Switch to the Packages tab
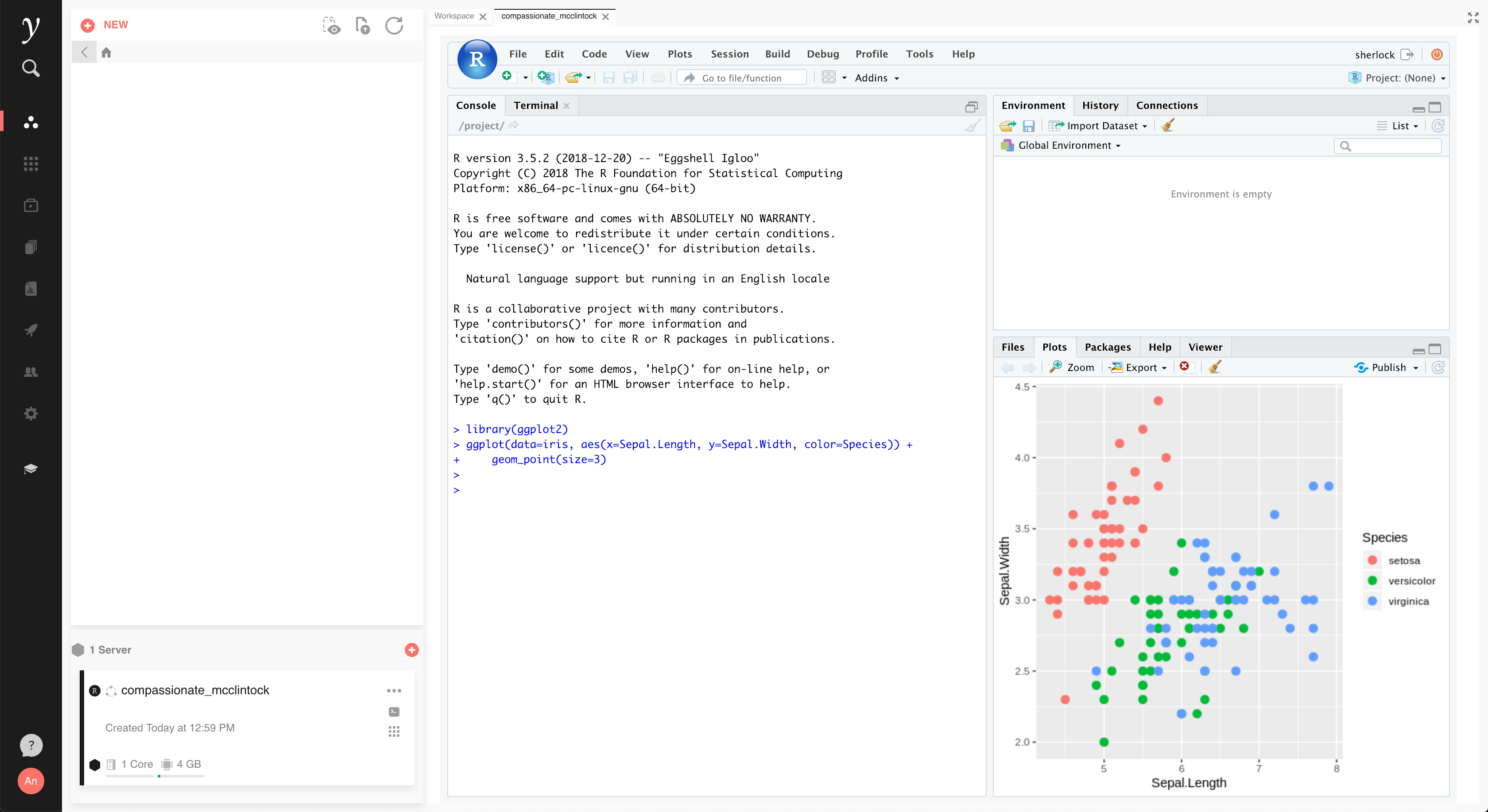 point(1108,347)
